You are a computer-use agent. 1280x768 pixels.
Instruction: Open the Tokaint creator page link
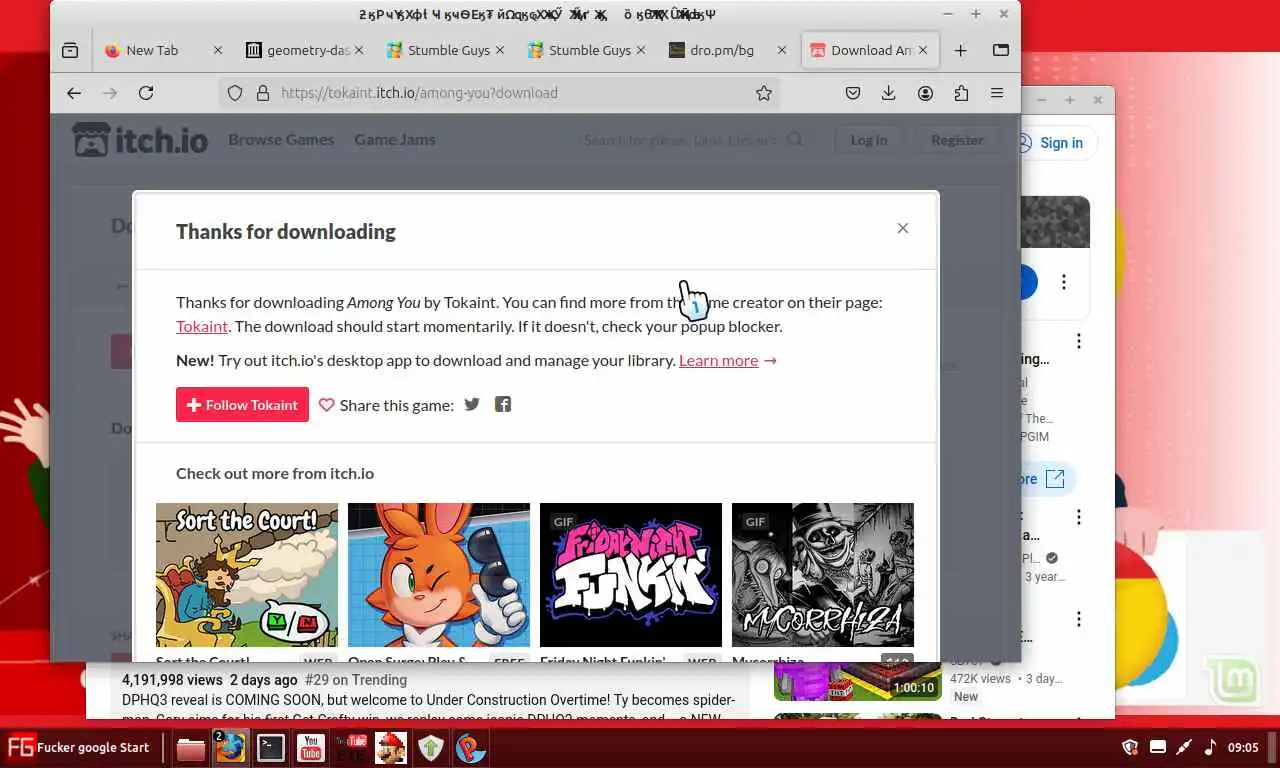click(202, 326)
